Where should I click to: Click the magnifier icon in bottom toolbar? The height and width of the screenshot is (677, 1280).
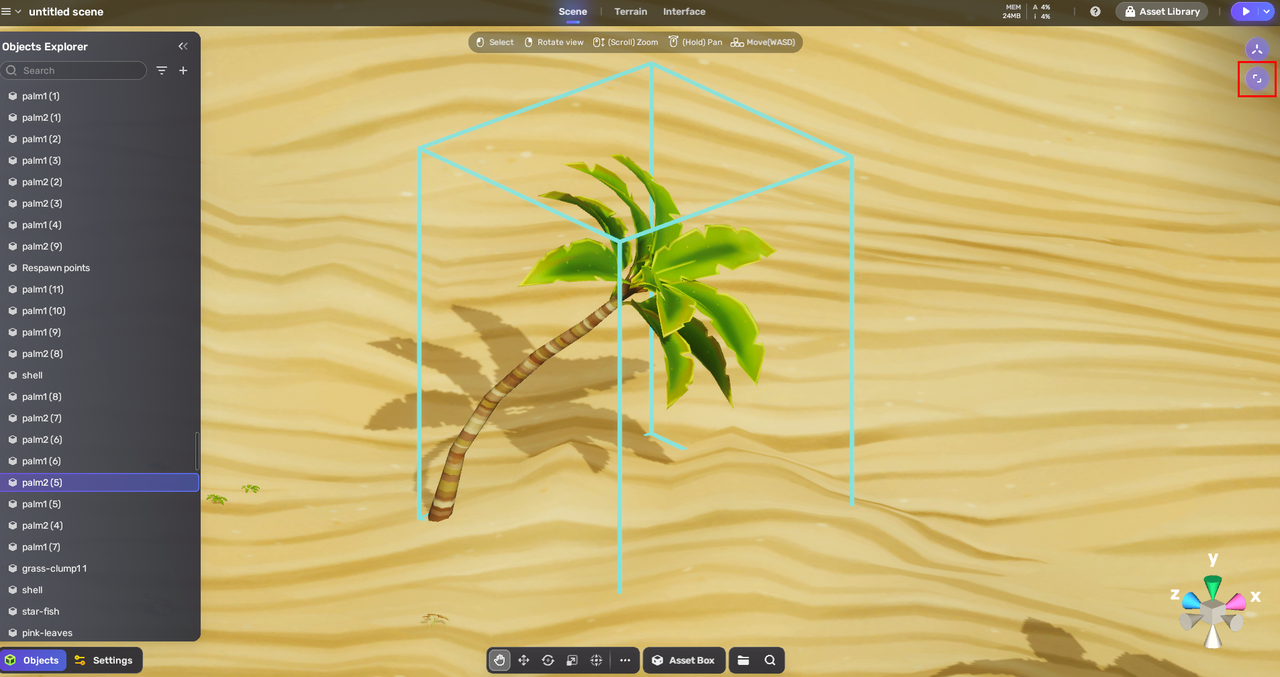[x=770, y=660]
